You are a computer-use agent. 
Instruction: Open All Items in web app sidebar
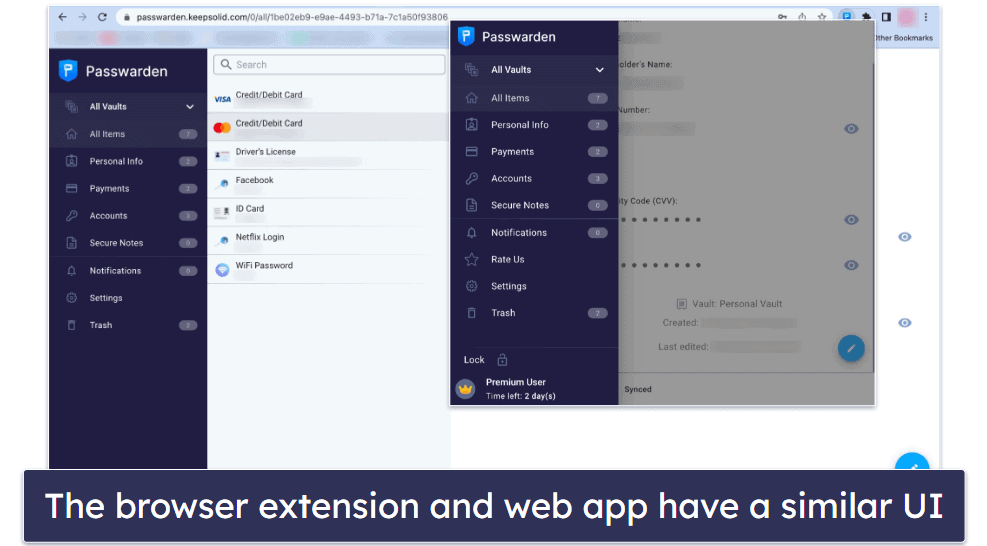coord(128,134)
